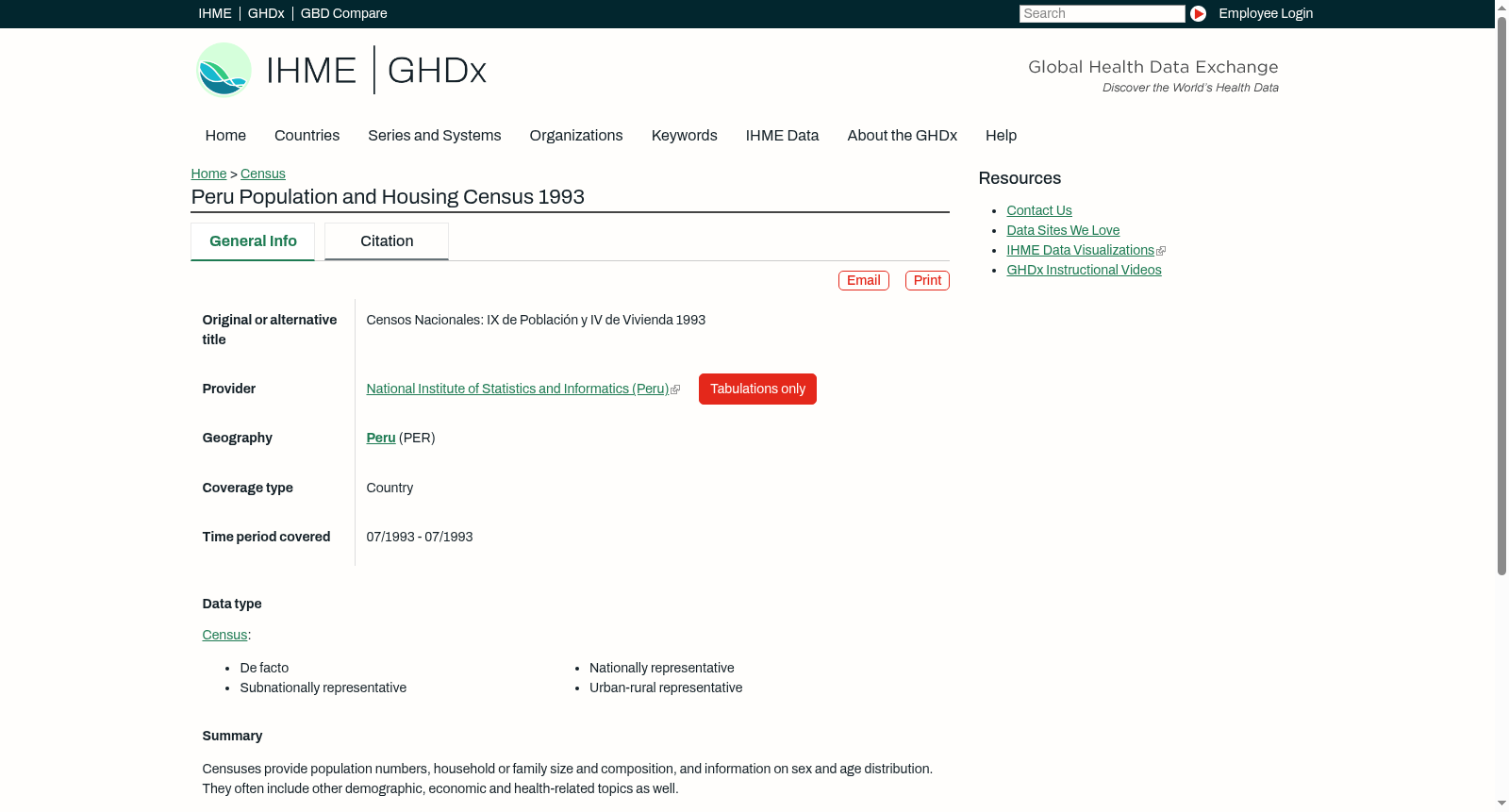Click the Time period covered label
Viewport: 1509px width, 812px height.
point(266,537)
